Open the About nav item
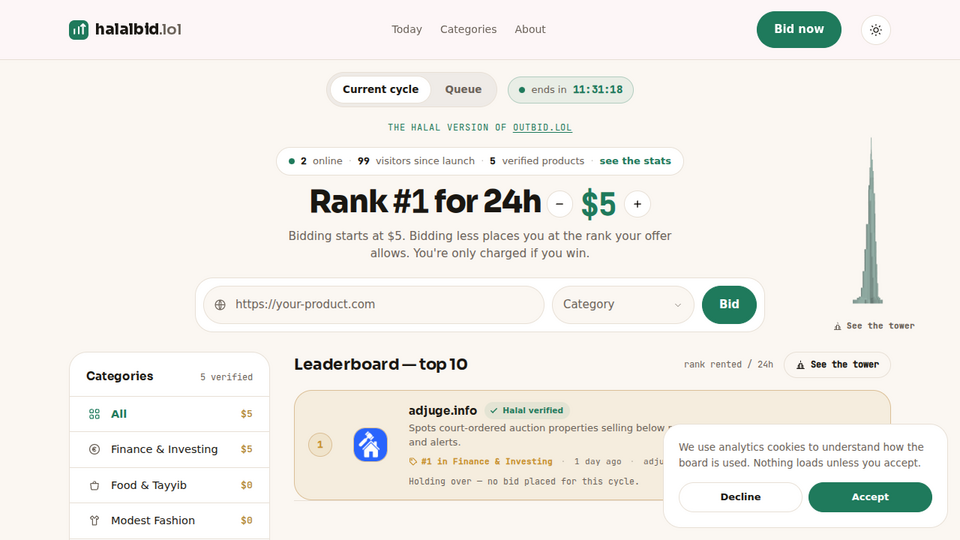The height and width of the screenshot is (540, 960). pos(530,29)
